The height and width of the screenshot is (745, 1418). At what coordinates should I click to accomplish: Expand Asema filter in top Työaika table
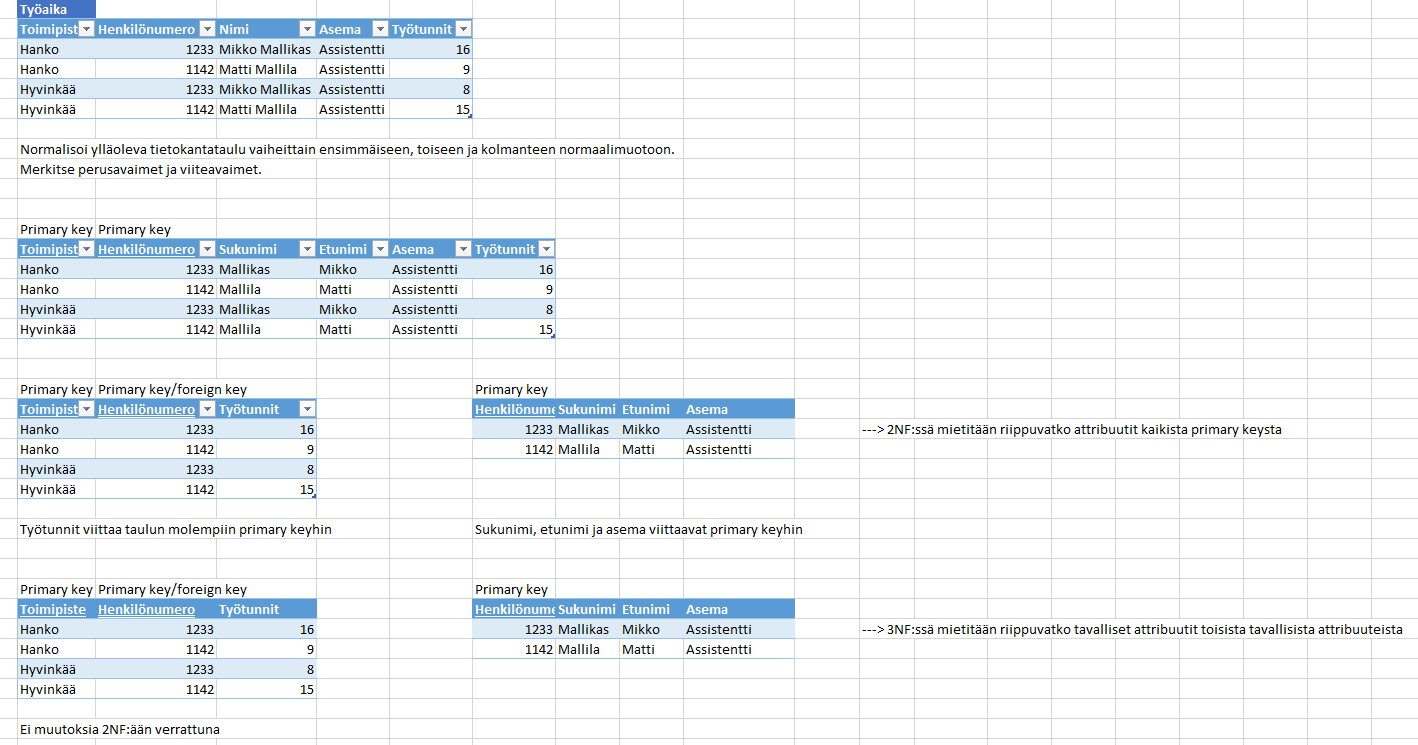tap(379, 29)
